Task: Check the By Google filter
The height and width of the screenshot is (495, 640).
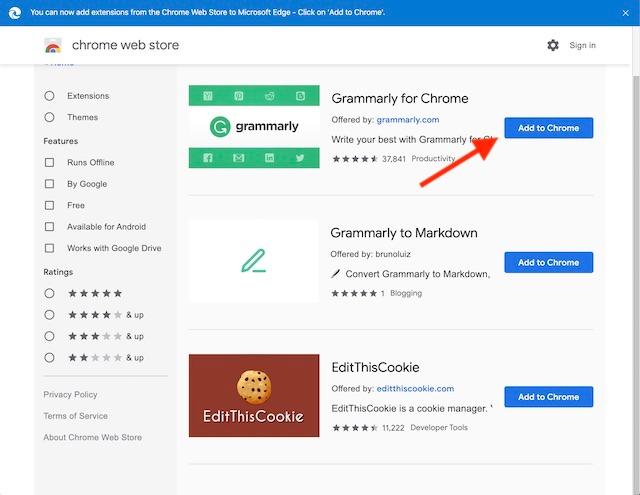Action: coord(49,184)
